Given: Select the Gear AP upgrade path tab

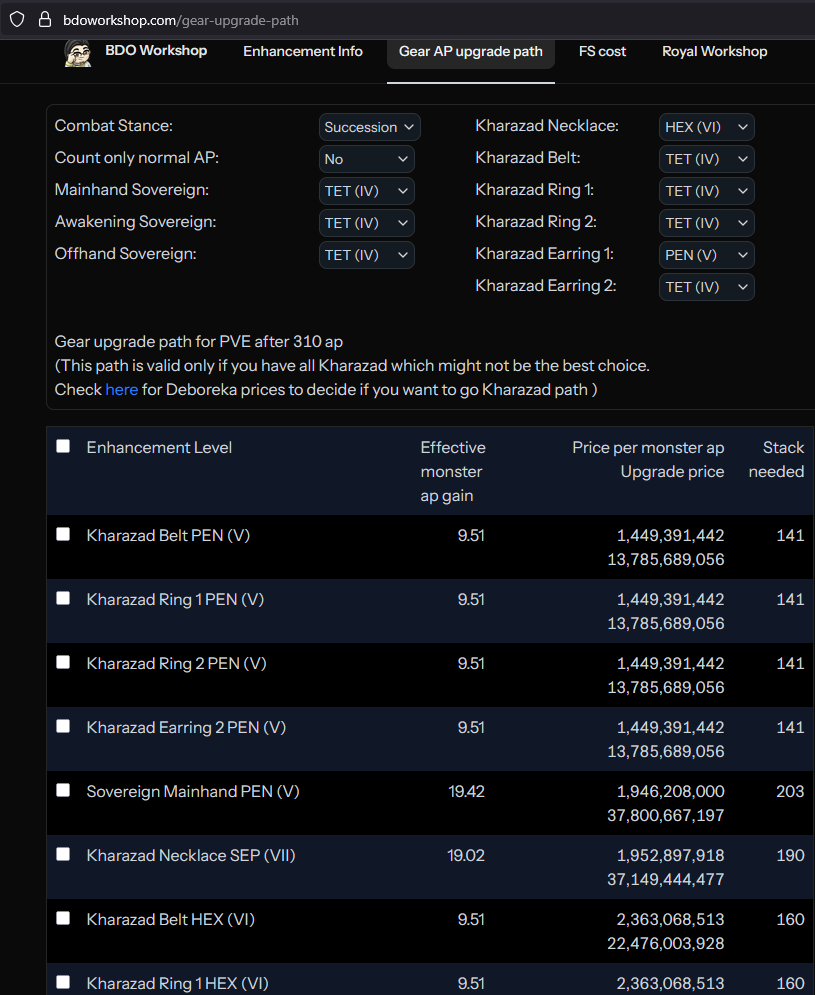Looking at the screenshot, I should [x=470, y=51].
